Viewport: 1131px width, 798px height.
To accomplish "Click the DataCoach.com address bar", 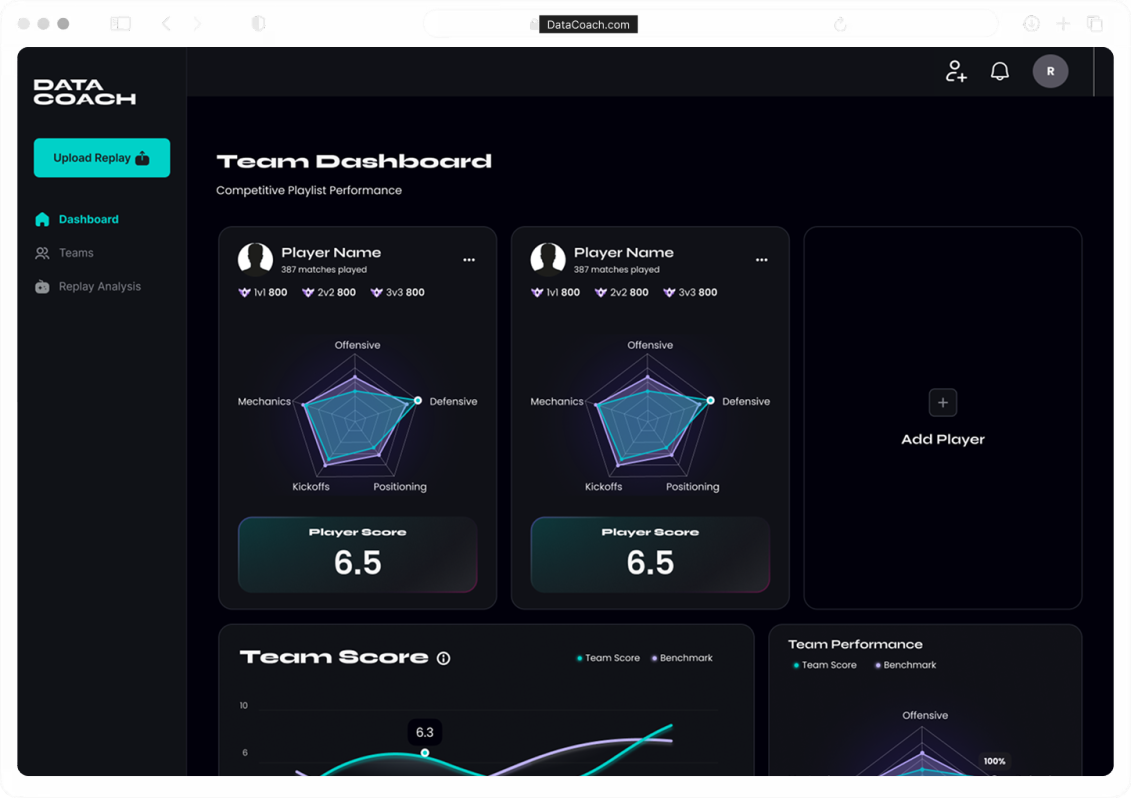I will [x=710, y=25].
